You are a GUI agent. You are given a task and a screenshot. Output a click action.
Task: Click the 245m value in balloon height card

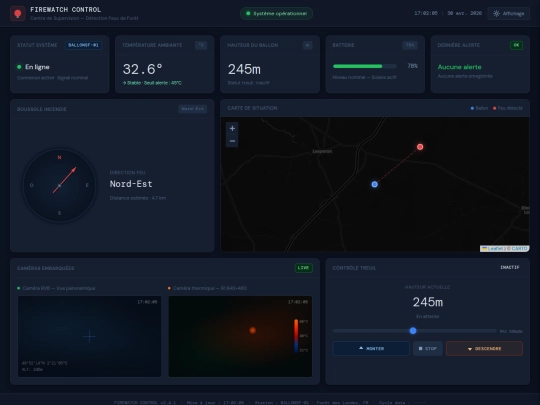(244, 70)
